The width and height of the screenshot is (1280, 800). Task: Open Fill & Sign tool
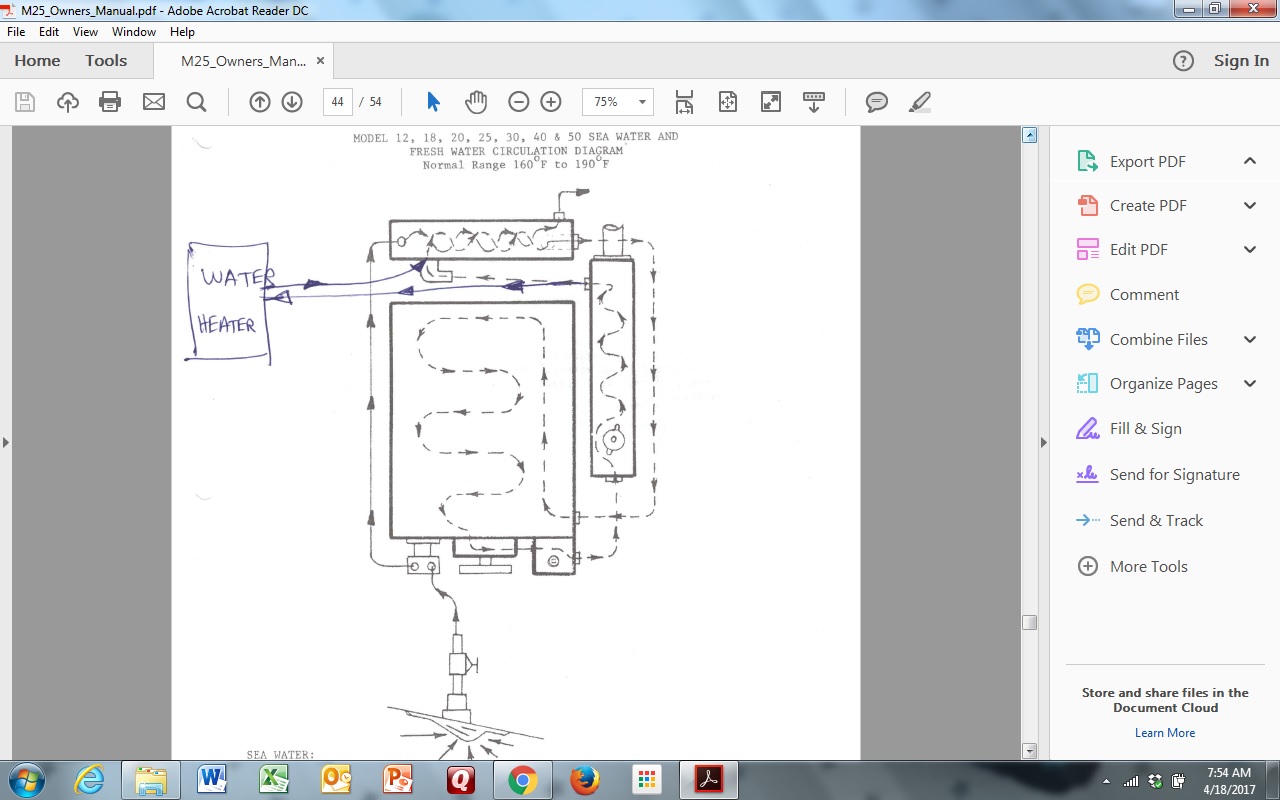[1145, 428]
